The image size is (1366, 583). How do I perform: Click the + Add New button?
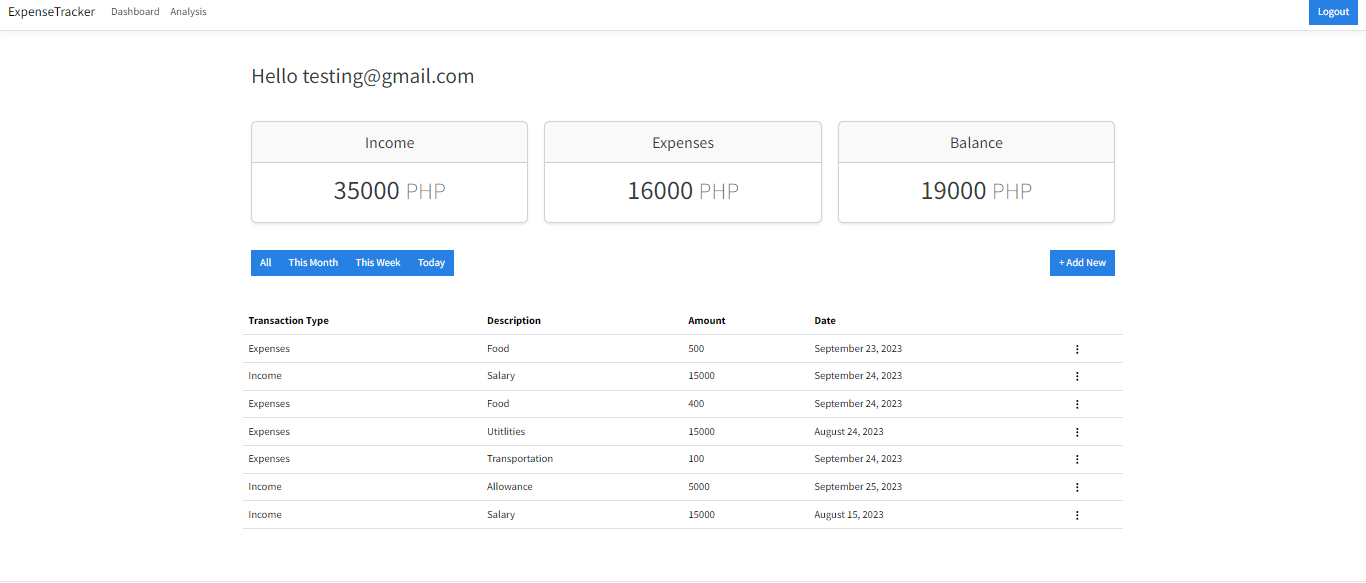pos(1082,262)
